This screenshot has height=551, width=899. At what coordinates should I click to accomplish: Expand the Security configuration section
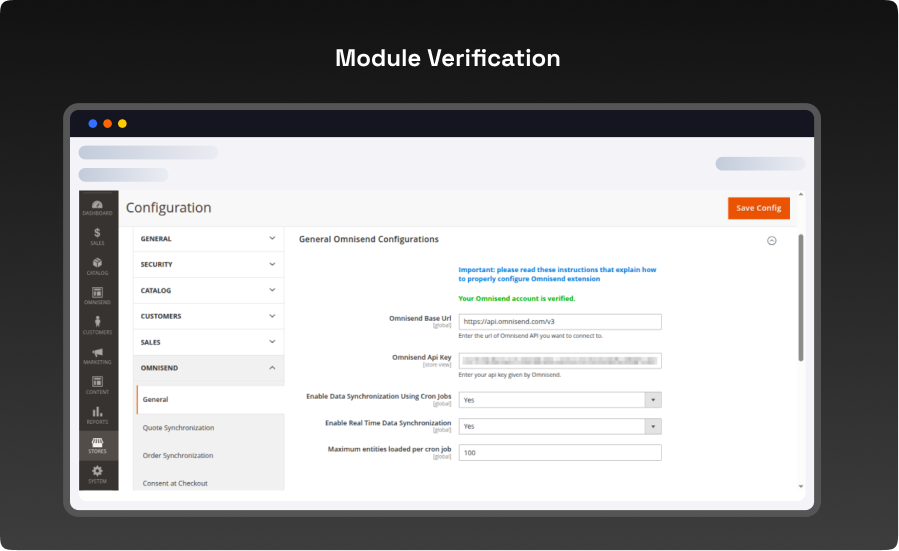pos(208,265)
